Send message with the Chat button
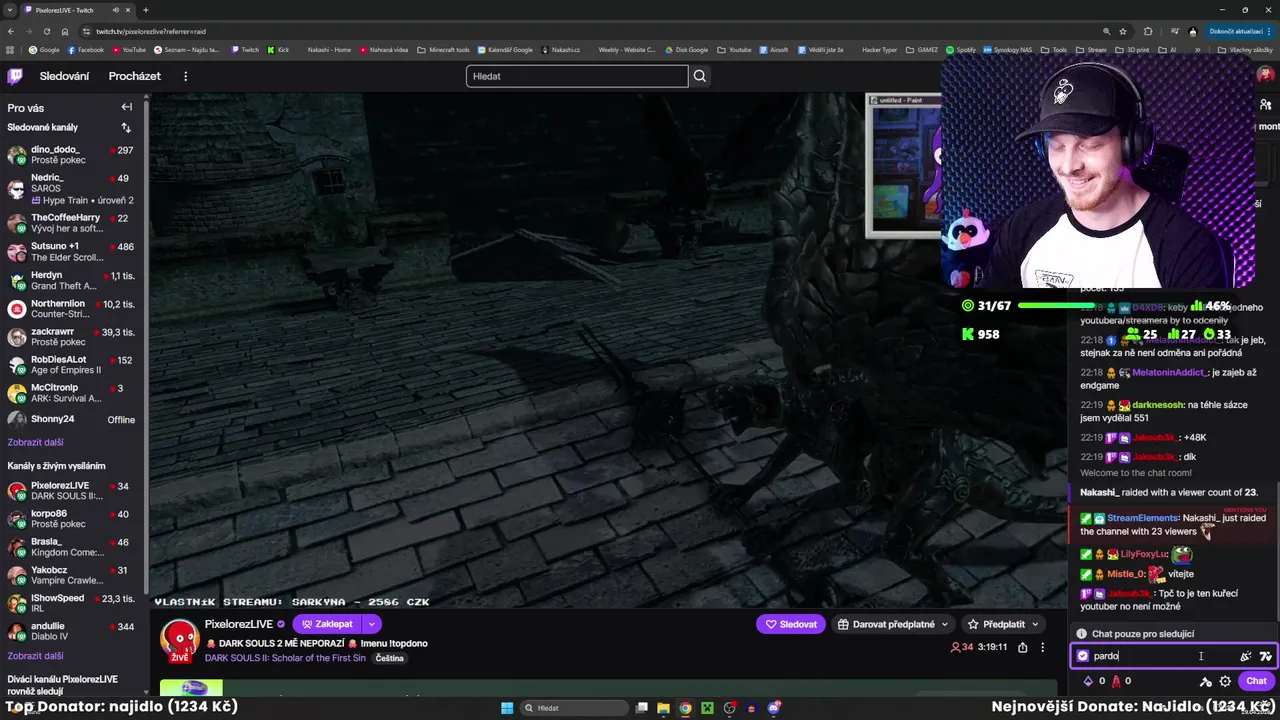Screen dimensions: 1280x720 coord(1256,681)
